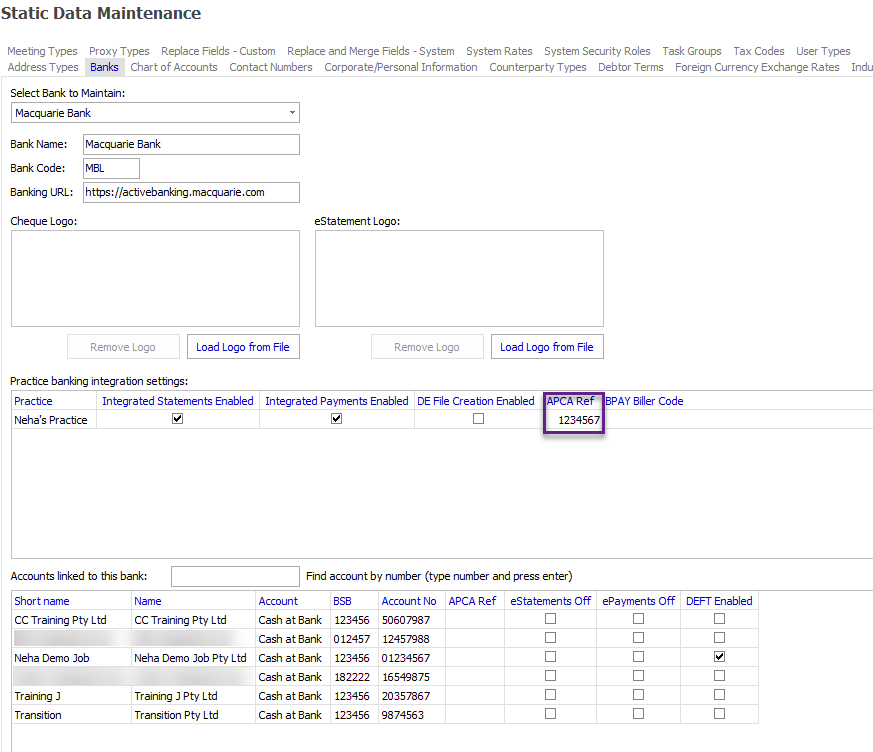Tick ePayments Off for Transition account

coord(638,714)
